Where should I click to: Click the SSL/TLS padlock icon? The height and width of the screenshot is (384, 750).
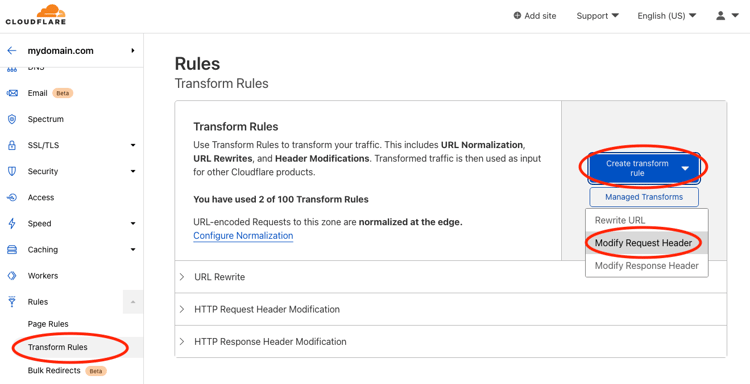coord(12,145)
